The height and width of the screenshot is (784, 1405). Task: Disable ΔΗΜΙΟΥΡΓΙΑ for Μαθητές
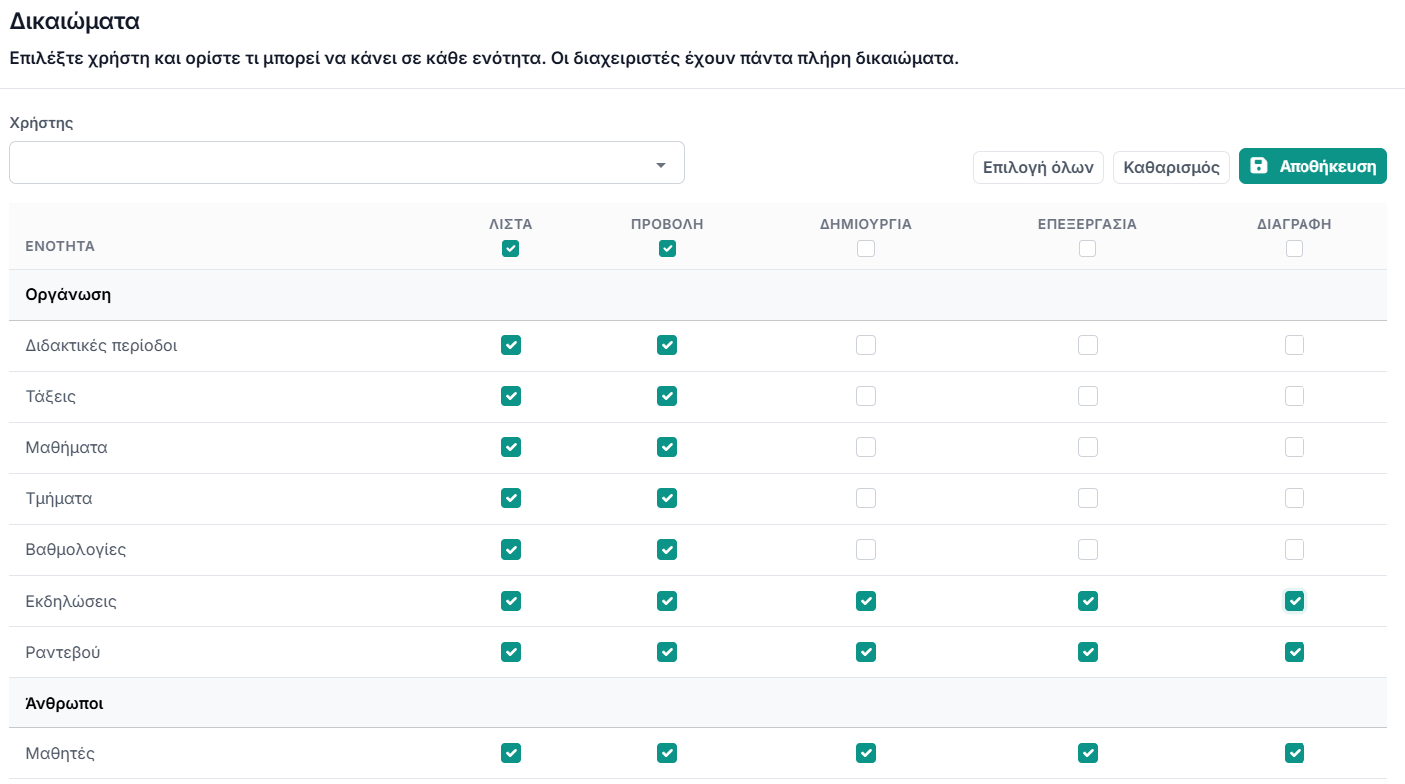[866, 753]
